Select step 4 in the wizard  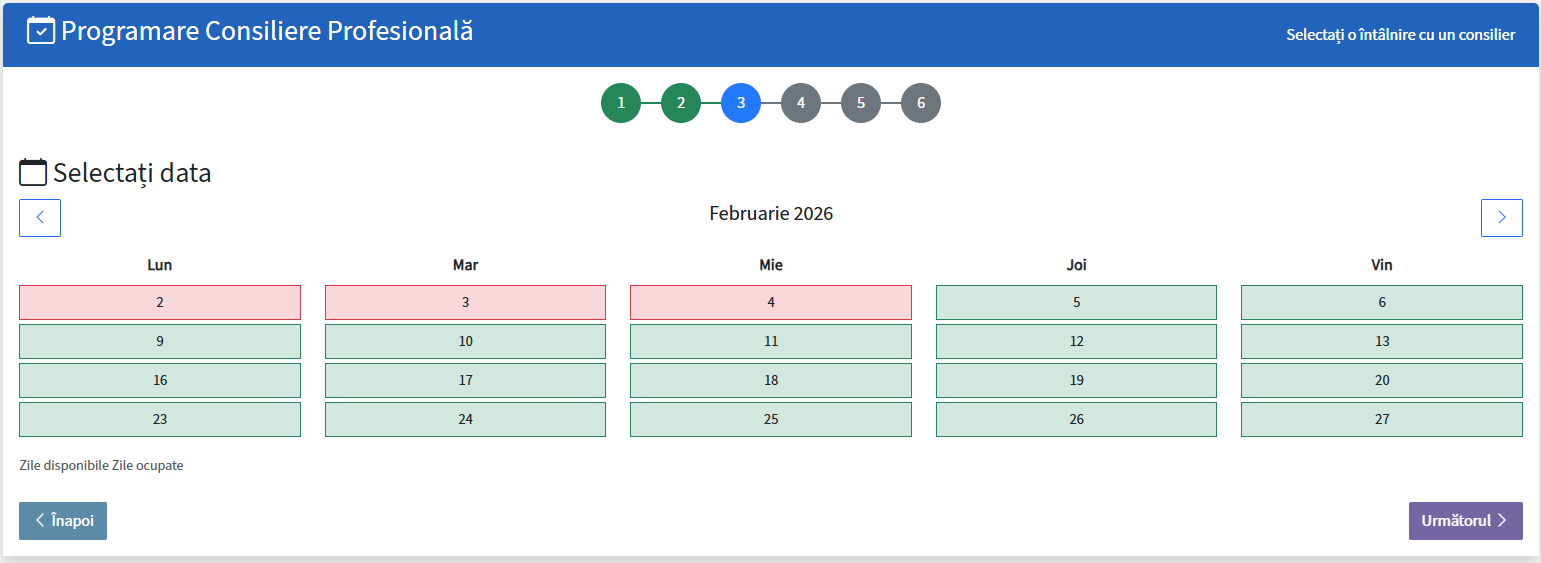(x=801, y=103)
